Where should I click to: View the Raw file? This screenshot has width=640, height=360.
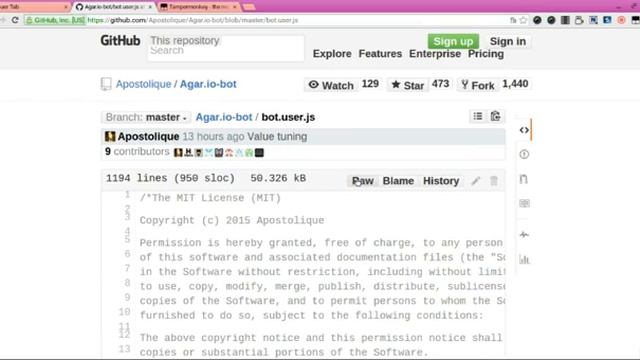[362, 181]
